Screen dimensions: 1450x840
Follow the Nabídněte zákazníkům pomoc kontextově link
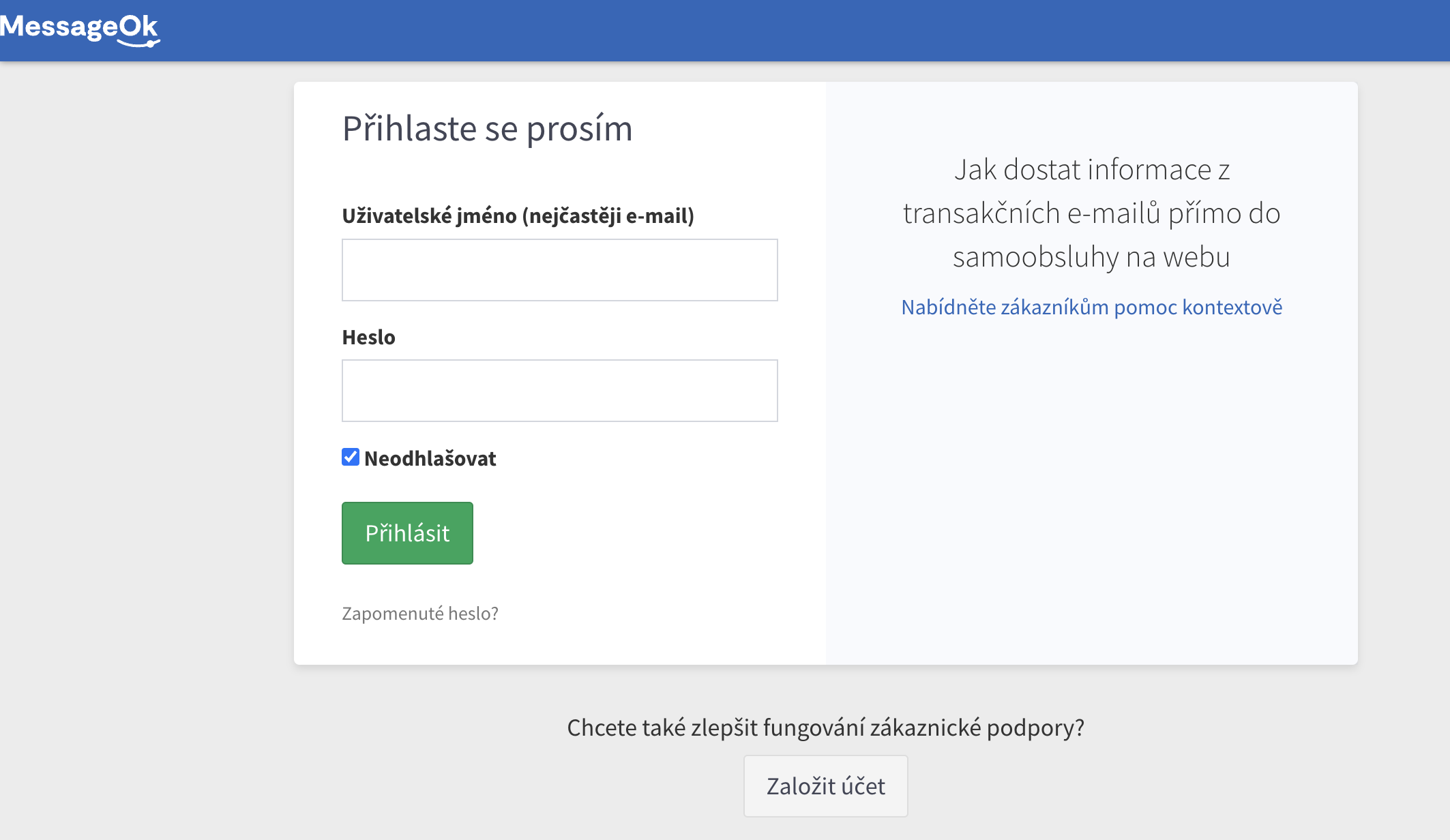click(1091, 307)
